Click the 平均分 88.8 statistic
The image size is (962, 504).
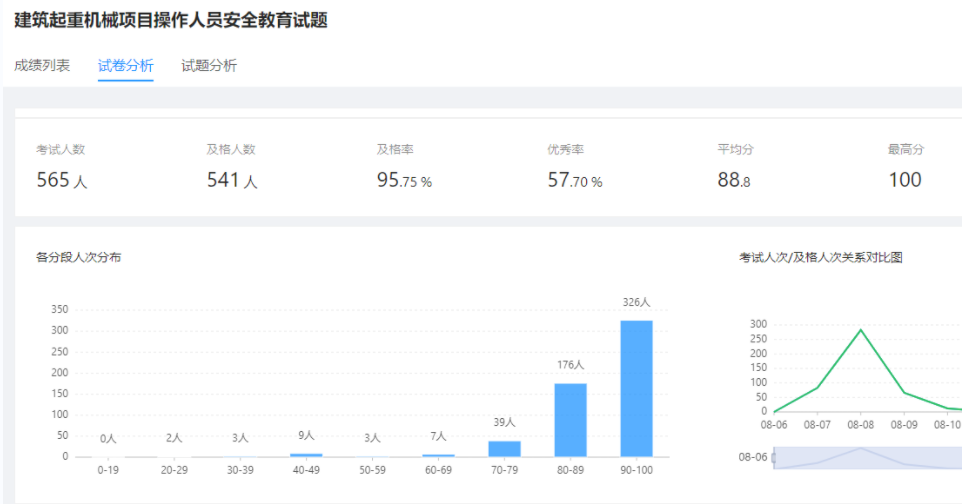tap(734, 180)
